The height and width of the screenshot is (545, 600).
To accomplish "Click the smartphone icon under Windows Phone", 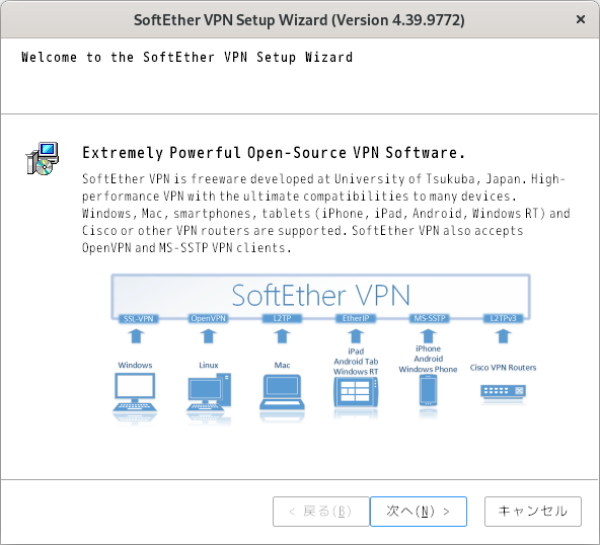I will 428,390.
